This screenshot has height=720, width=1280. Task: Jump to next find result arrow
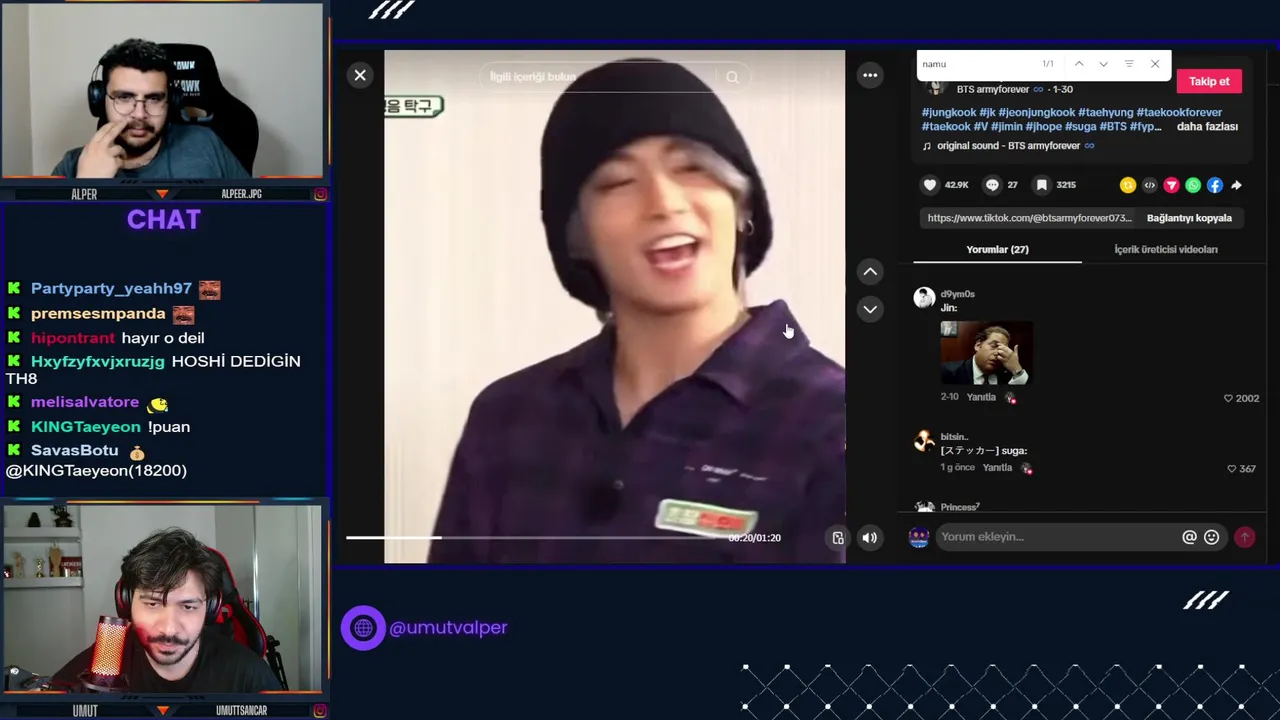pos(1103,64)
